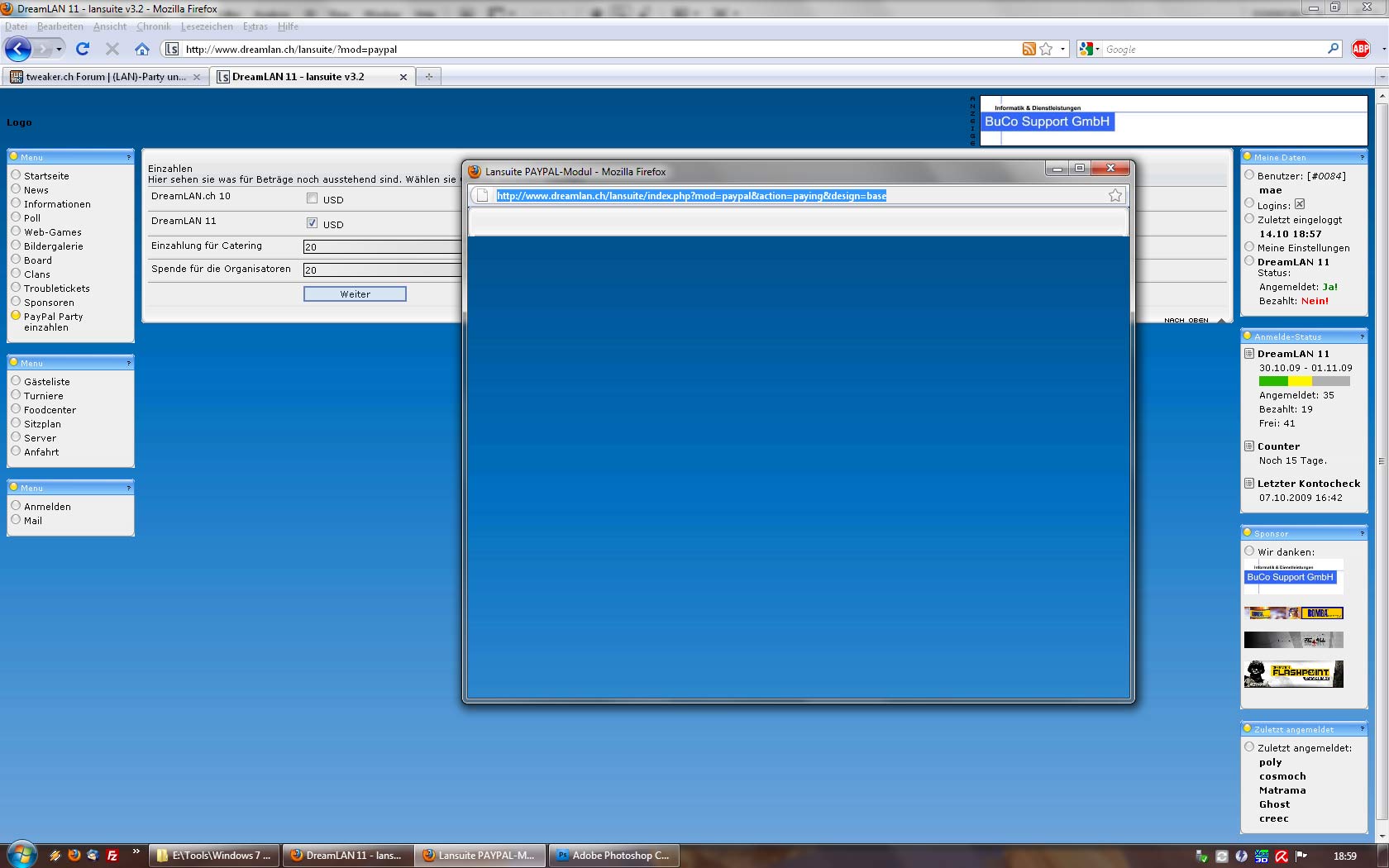
Task: Uncheck the DreamLAN 11 checkbox
Action: pyautogui.click(x=312, y=223)
